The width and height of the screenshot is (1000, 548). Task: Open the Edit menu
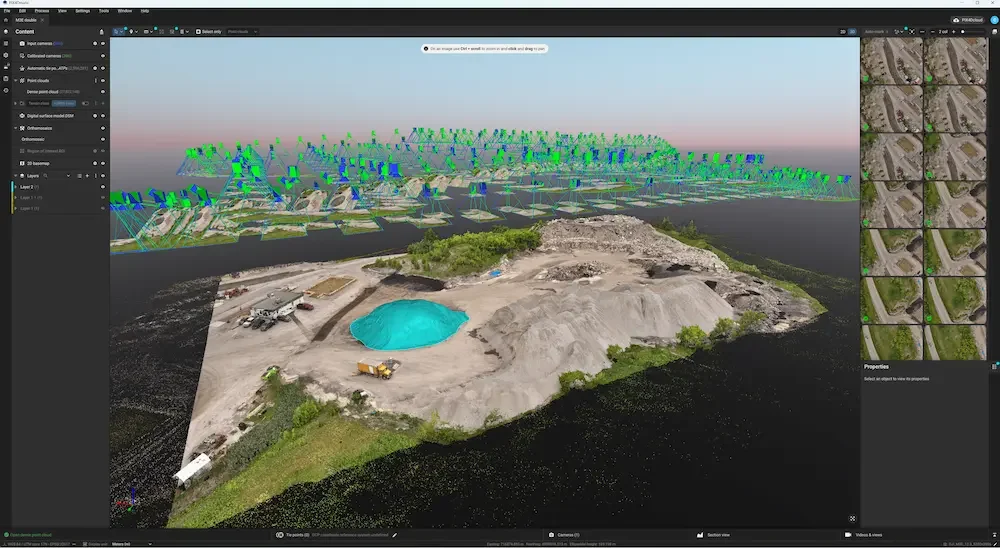(x=22, y=11)
